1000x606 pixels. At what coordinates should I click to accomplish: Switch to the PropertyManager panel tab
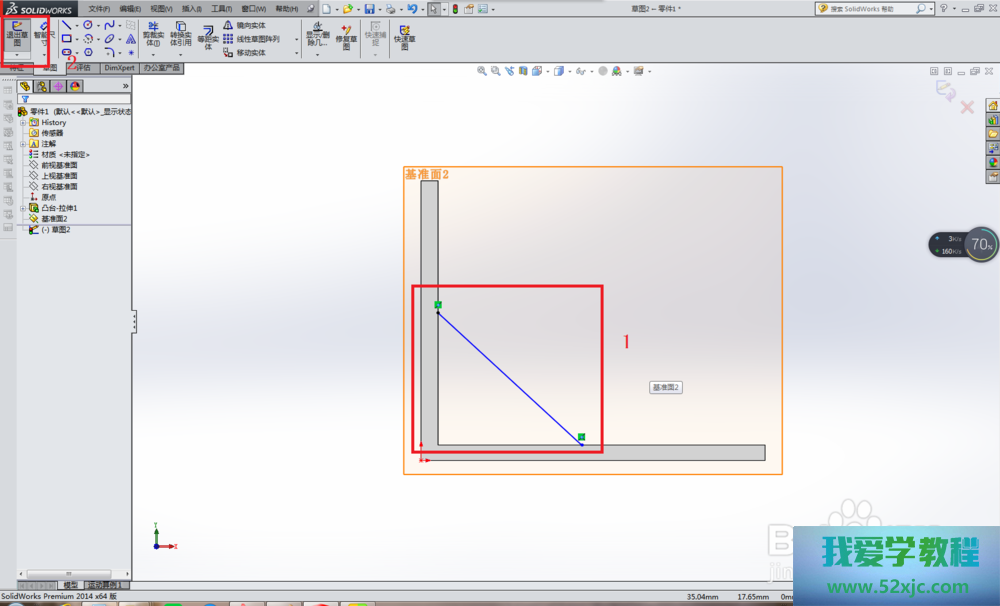coord(41,86)
